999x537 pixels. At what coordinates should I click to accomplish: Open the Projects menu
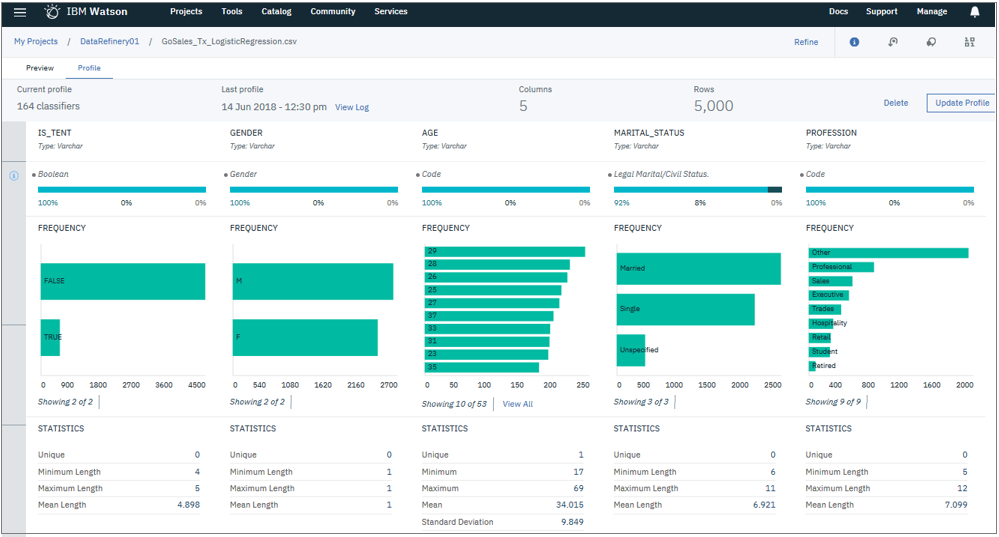(x=186, y=11)
